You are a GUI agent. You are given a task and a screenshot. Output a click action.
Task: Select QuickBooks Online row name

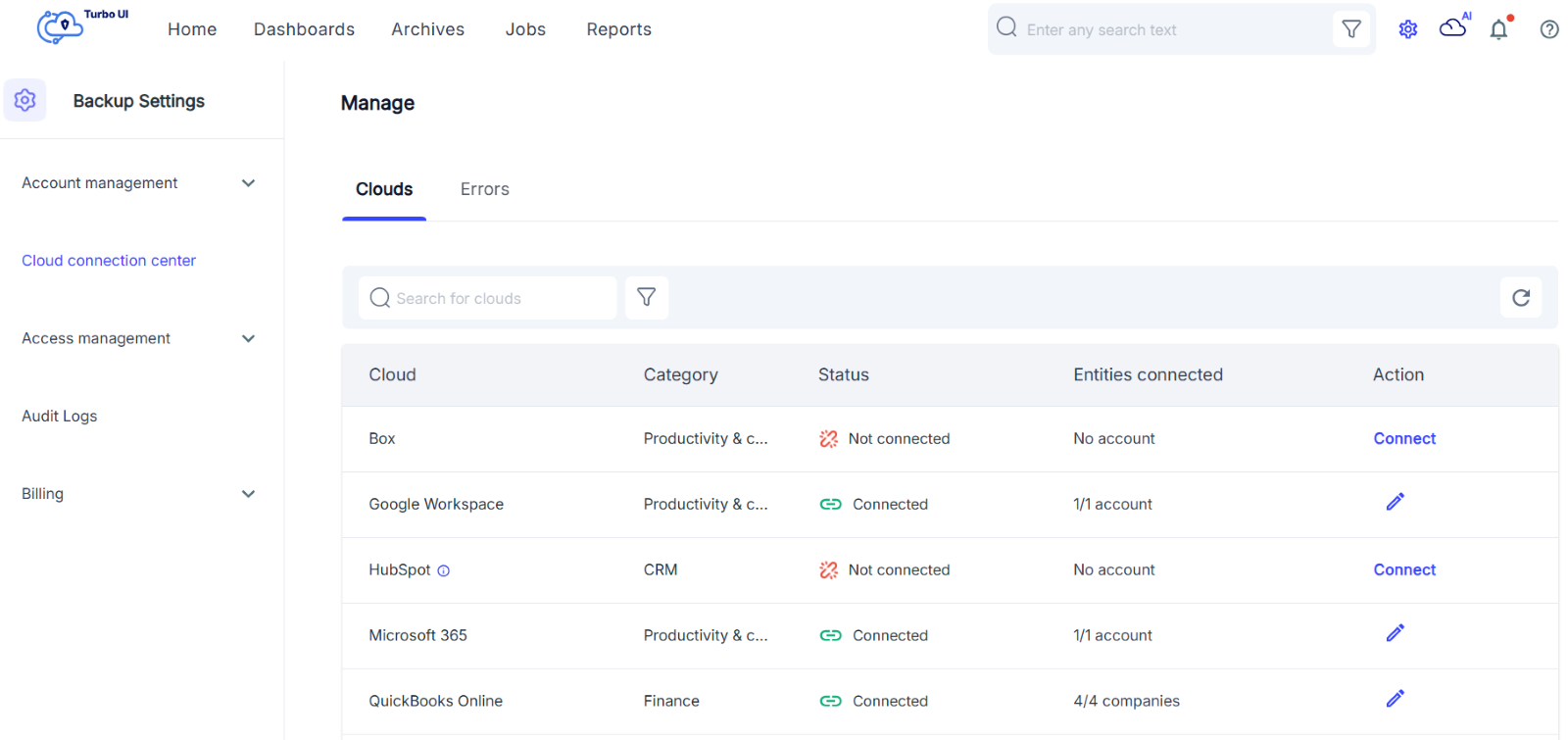[x=435, y=702]
